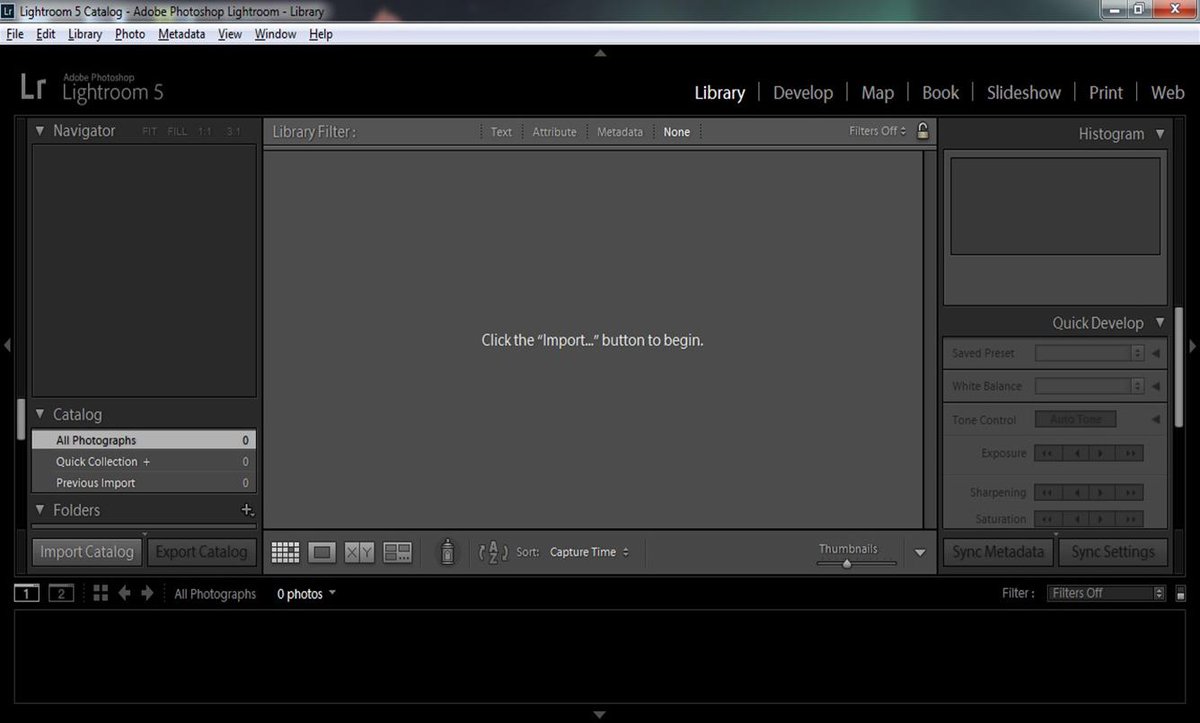Click the Auto Tone button
The image size is (1200, 723).
click(1075, 419)
